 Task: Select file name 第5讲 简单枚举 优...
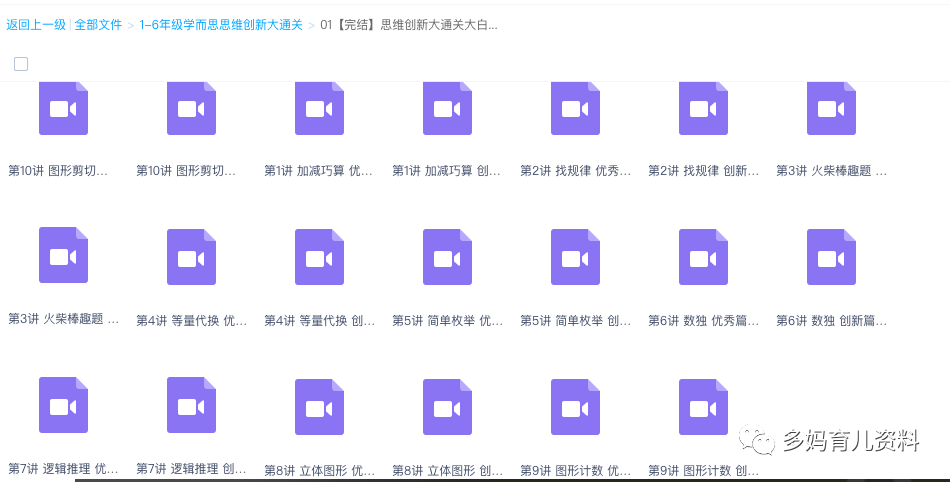[x=447, y=321]
